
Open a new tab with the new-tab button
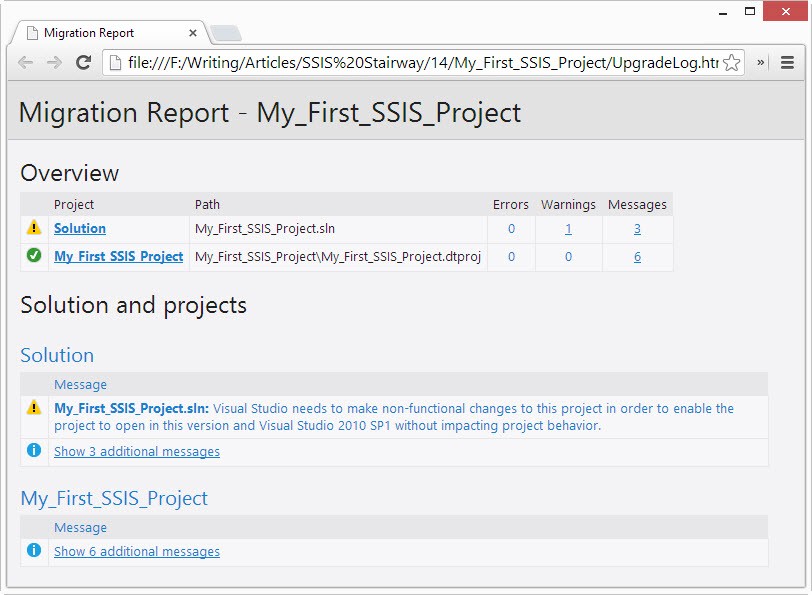click(227, 34)
